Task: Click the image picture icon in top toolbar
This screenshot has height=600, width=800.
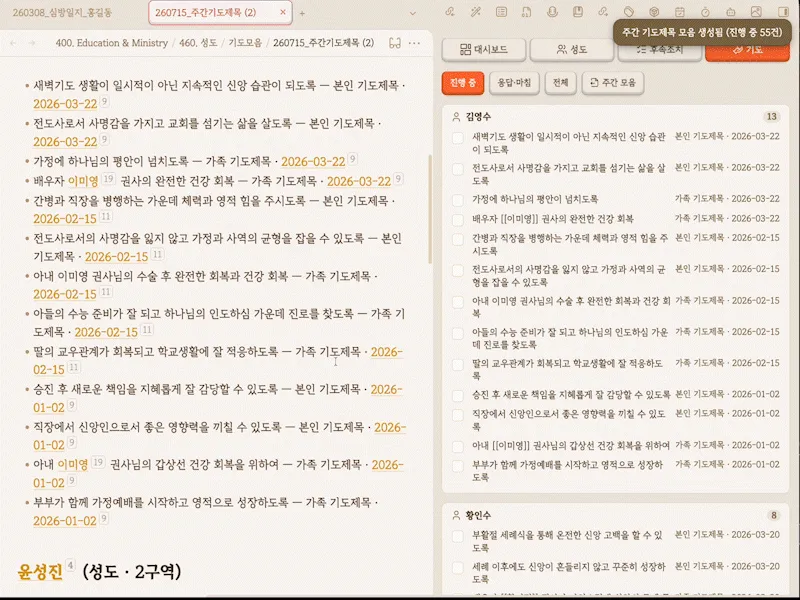Action: (x=756, y=12)
